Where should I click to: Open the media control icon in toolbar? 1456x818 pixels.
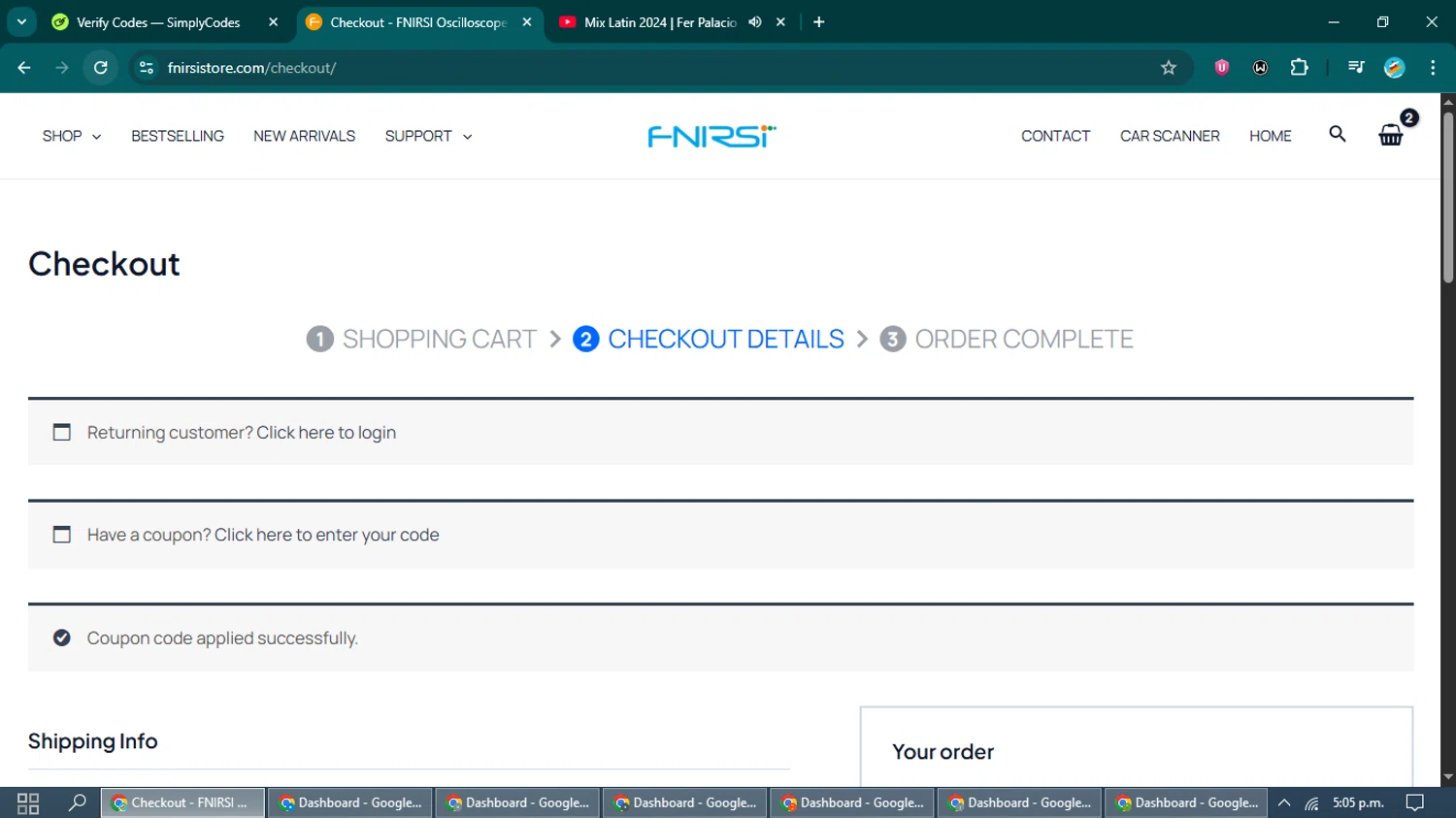pos(1356,68)
